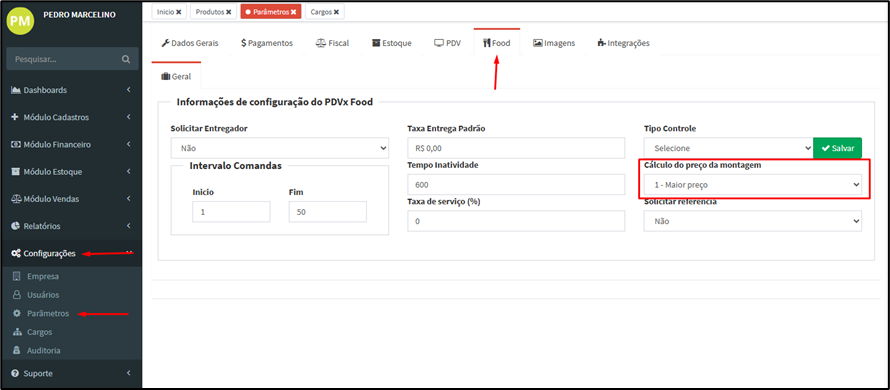The height and width of the screenshot is (390, 890).
Task: Switch to the Estoque tab
Action: click(x=392, y=43)
